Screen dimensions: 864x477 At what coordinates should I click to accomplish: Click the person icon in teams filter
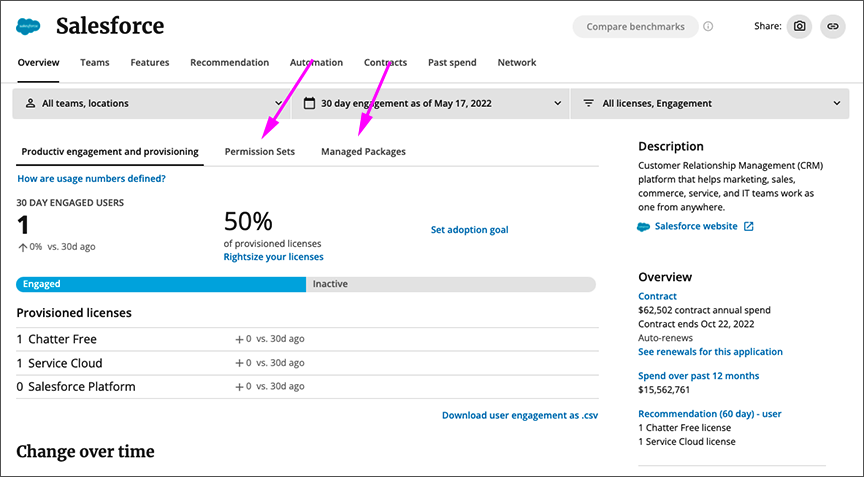(30, 103)
